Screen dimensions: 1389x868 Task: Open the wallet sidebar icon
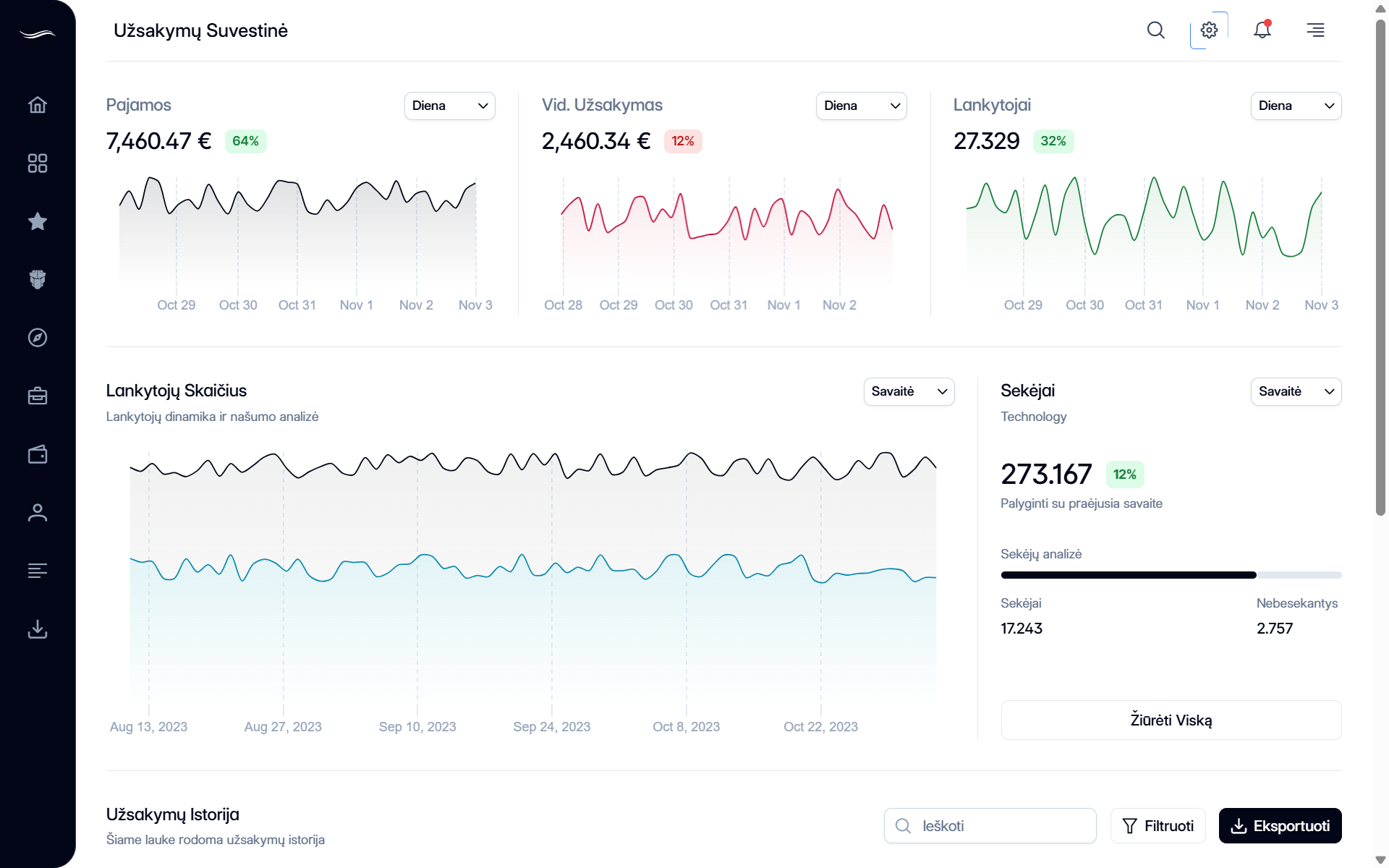point(38,454)
